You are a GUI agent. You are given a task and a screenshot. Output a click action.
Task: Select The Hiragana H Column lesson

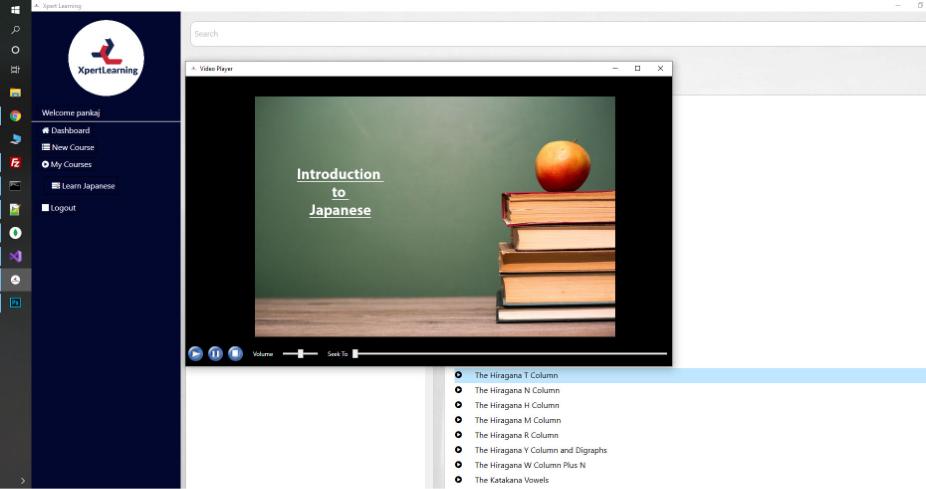coord(516,405)
